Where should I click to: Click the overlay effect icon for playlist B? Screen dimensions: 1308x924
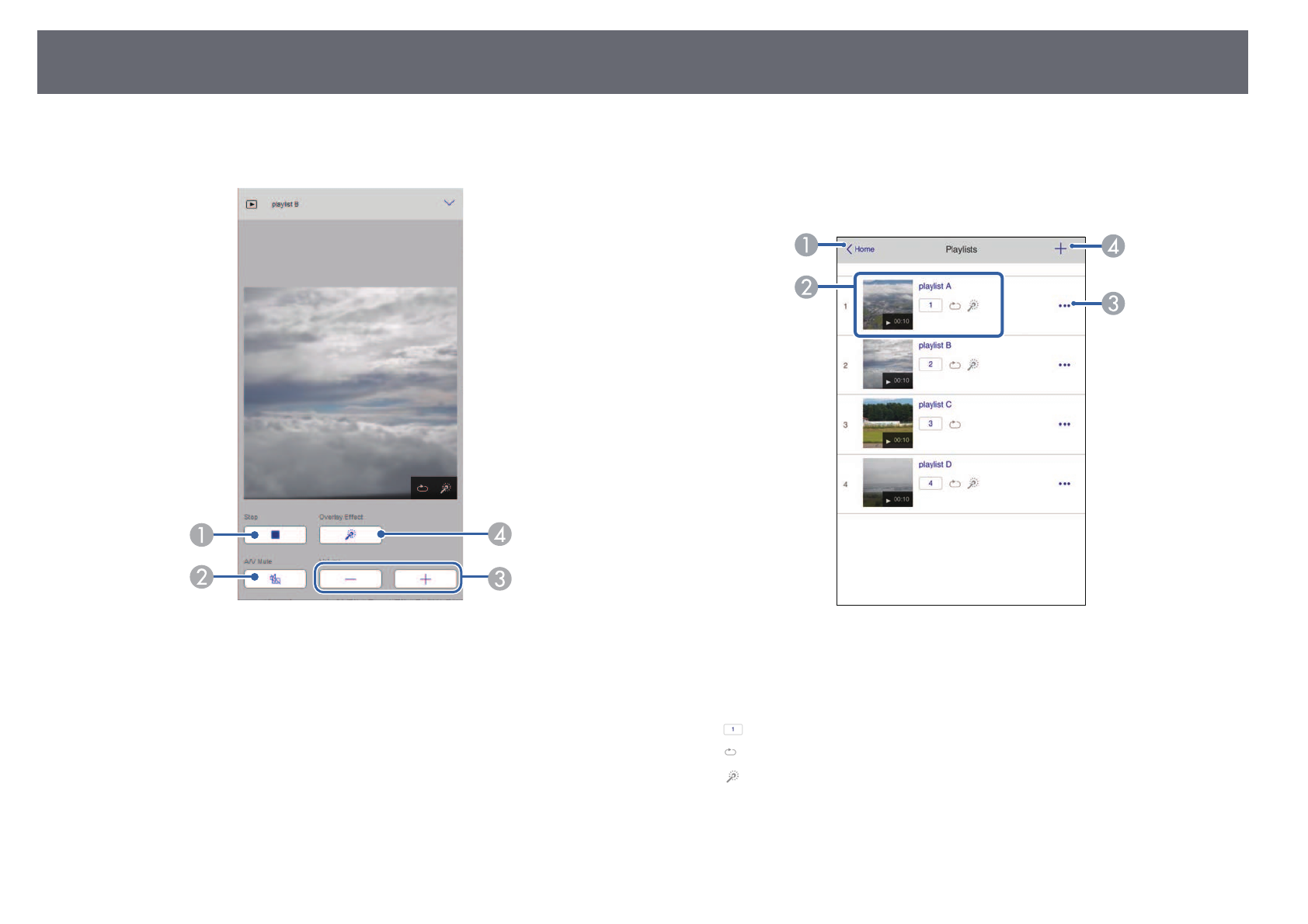click(x=973, y=365)
